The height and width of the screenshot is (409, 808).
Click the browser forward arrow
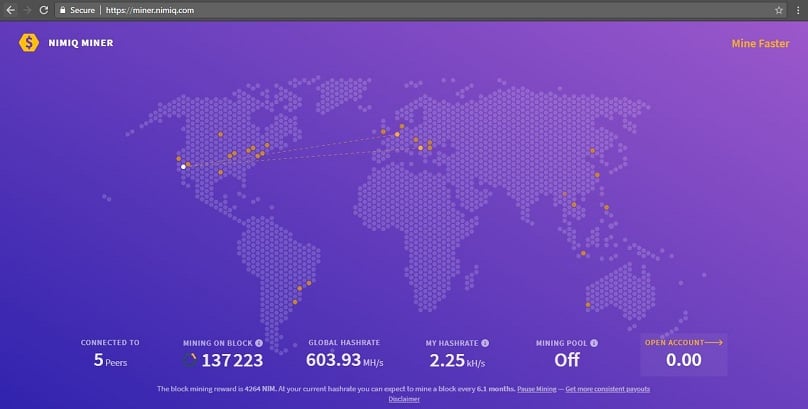click(x=27, y=10)
